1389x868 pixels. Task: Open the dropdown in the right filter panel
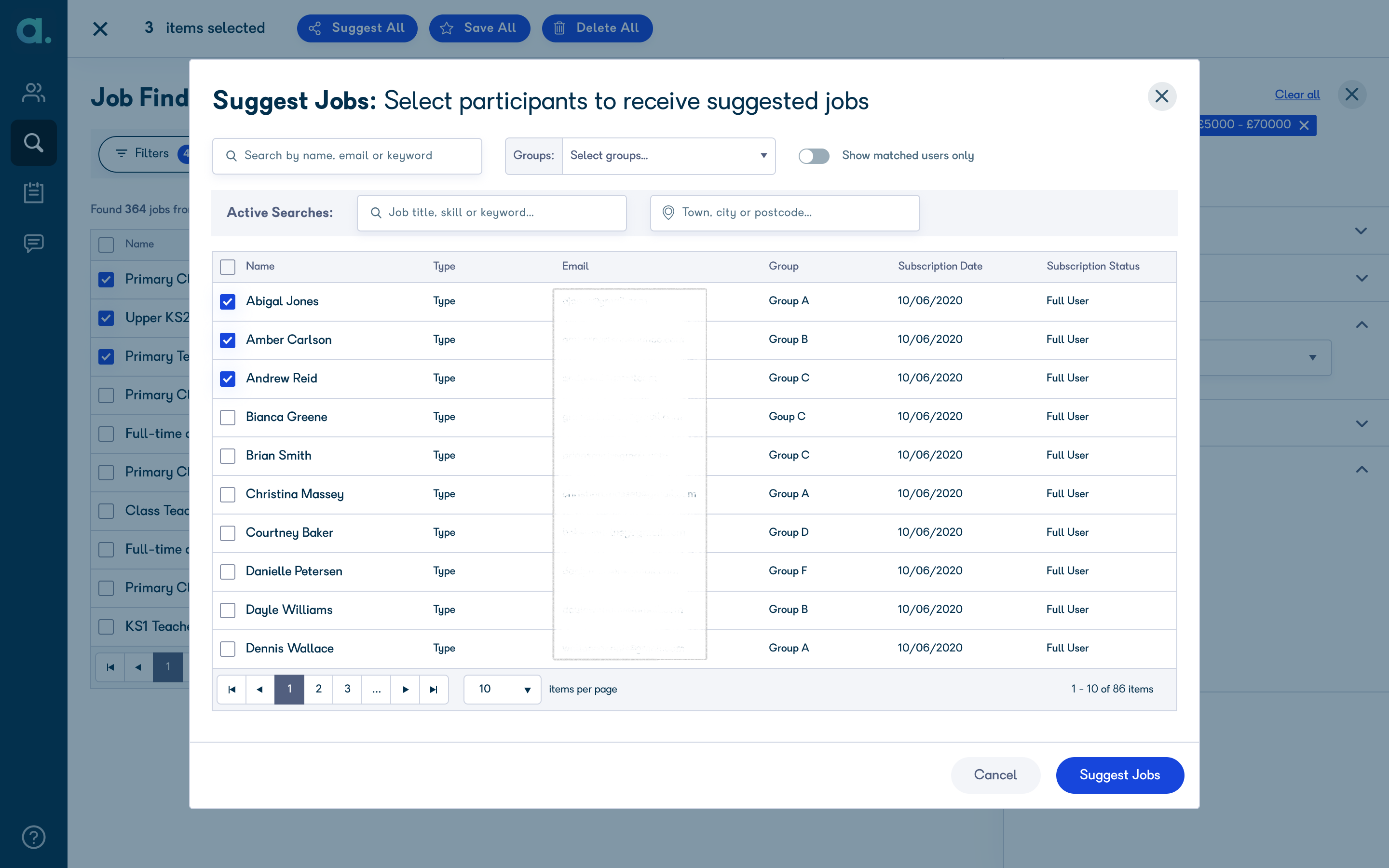click(x=1266, y=358)
